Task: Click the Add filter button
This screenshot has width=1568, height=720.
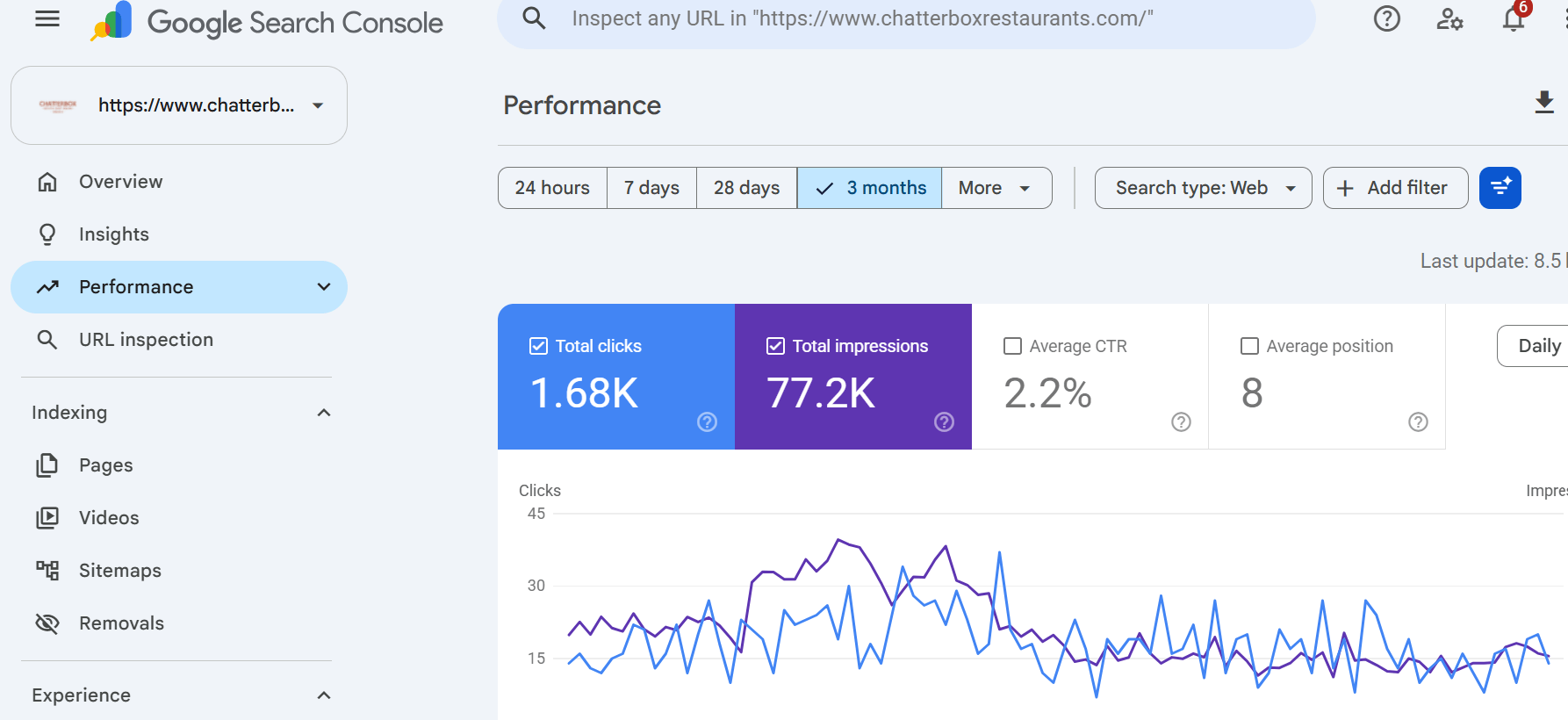Action: pos(1396,188)
